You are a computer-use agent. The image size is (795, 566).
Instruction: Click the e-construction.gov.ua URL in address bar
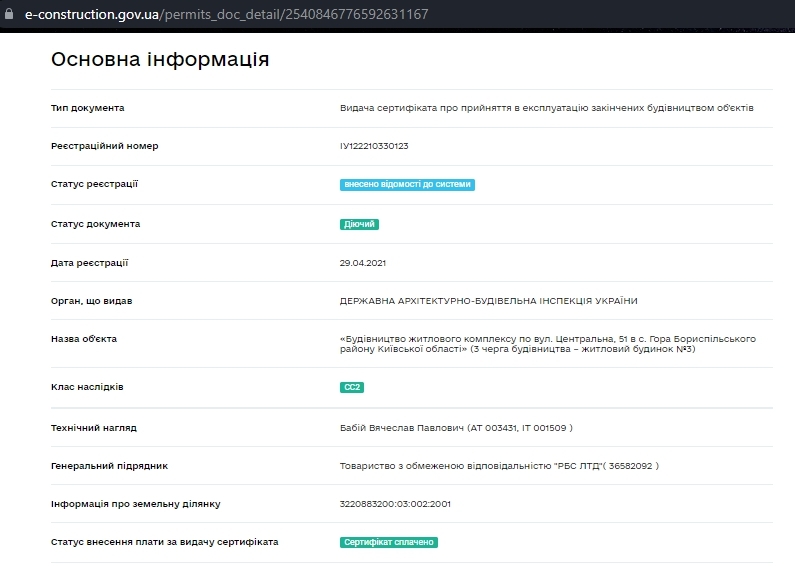pos(226,14)
